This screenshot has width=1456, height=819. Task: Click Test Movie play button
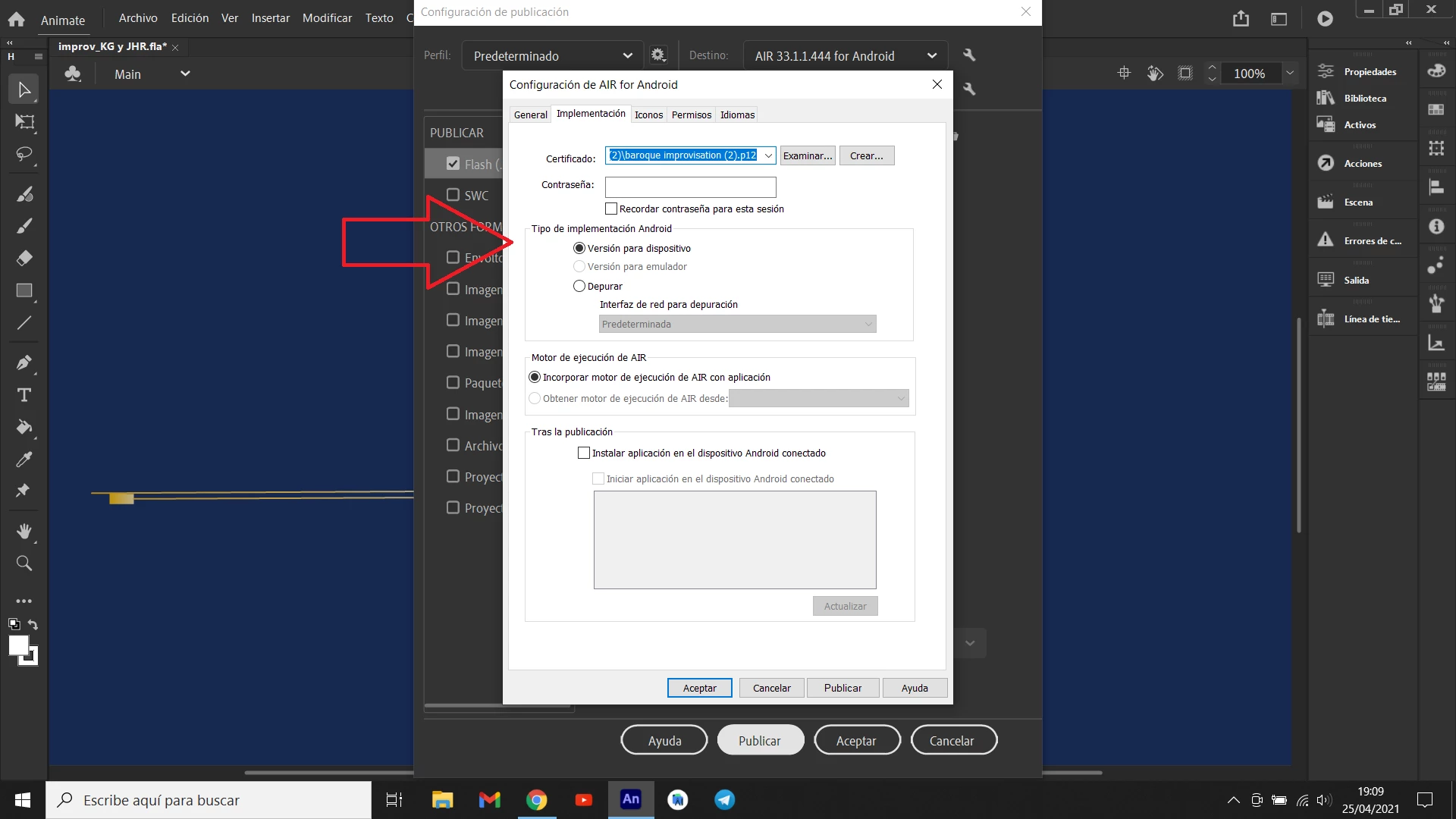(x=1325, y=19)
